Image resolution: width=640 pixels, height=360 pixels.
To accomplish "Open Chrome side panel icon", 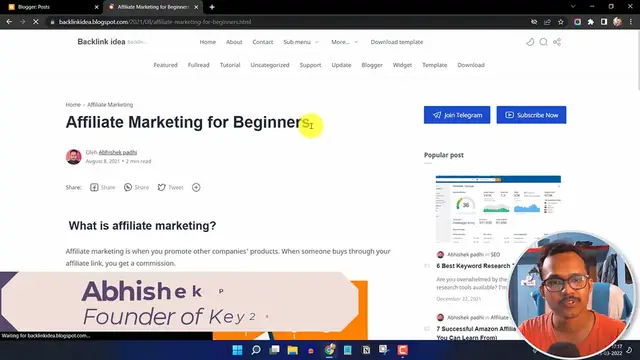I will click(604, 22).
